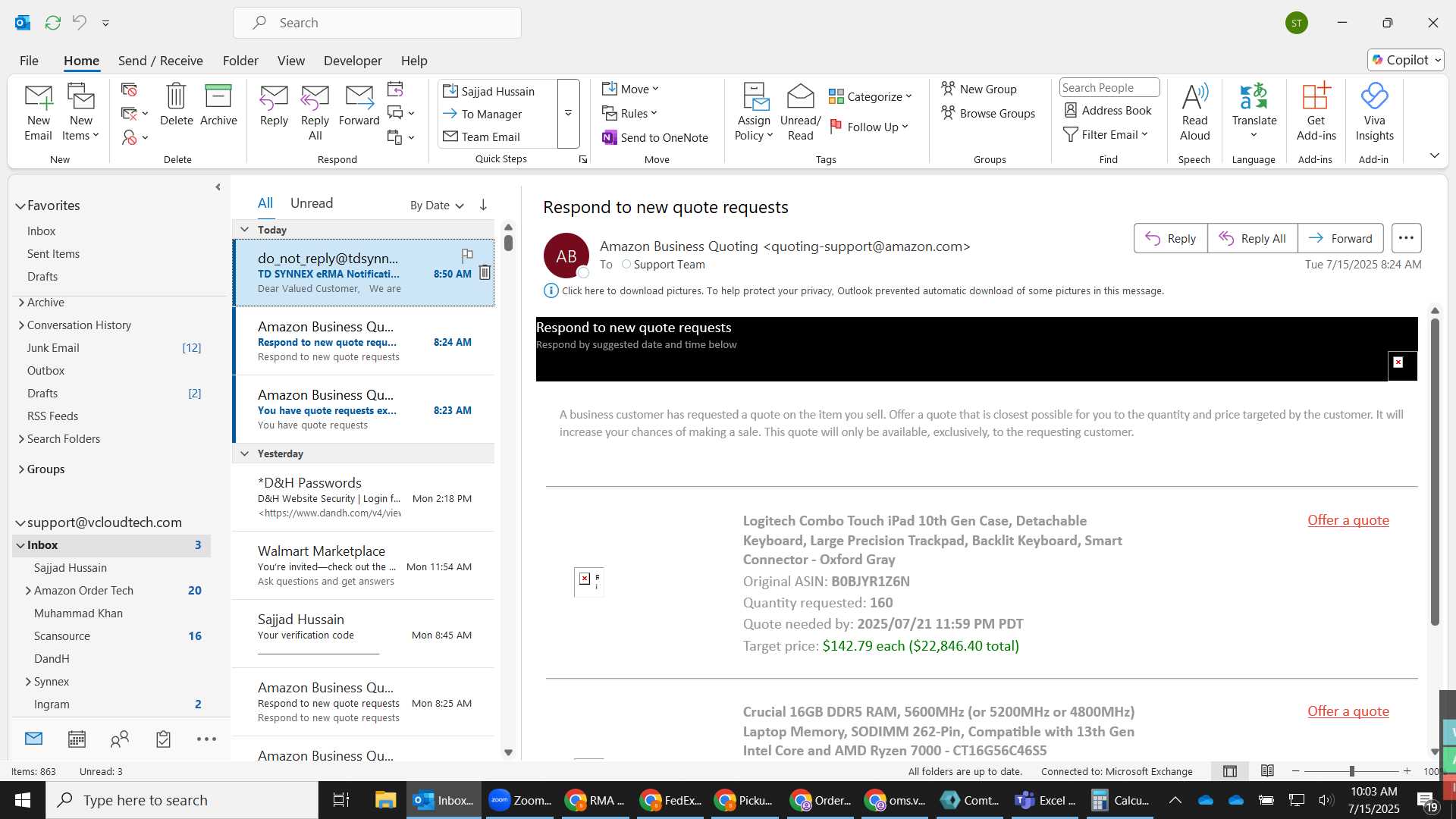Click the Send/Receive All Folders sync icon
This screenshot has width=1456, height=819.
53,23
